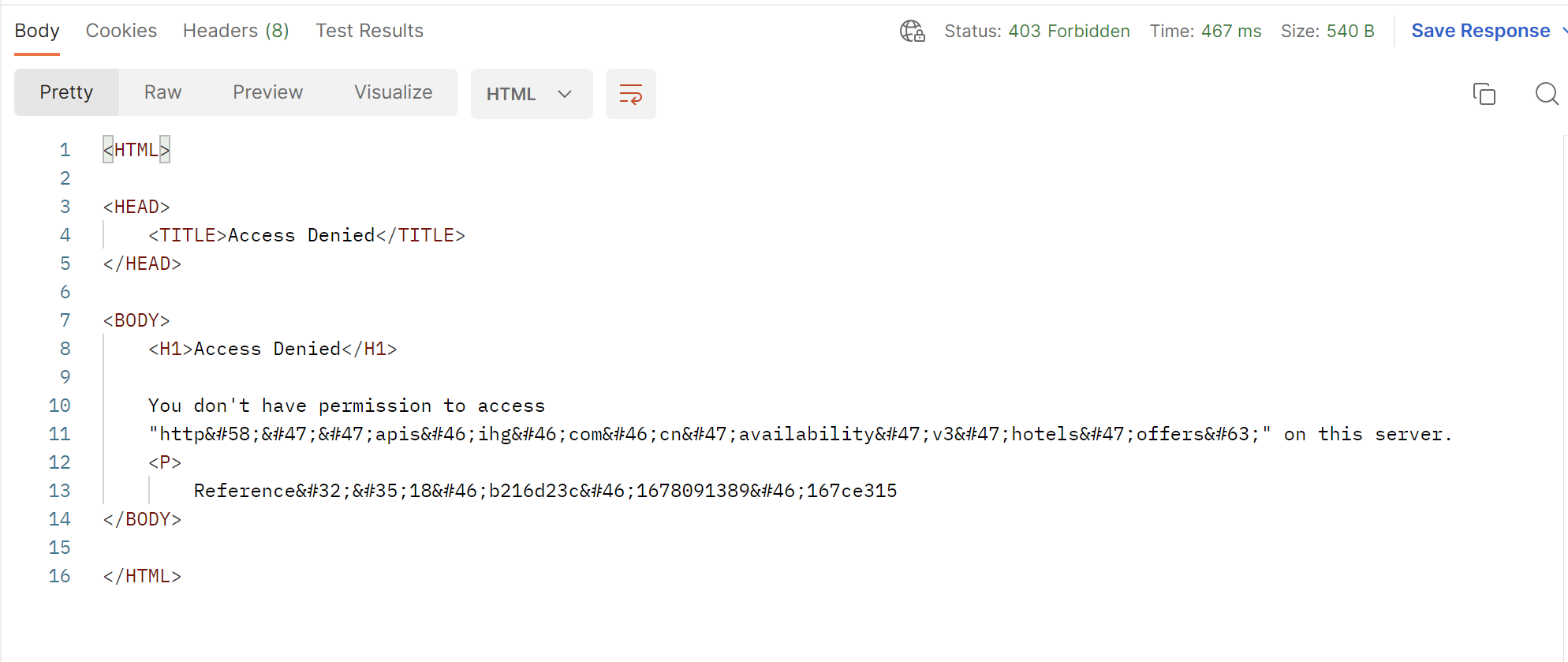This screenshot has width=1568, height=662.
Task: Click the network globe lock icon
Action: (912, 31)
